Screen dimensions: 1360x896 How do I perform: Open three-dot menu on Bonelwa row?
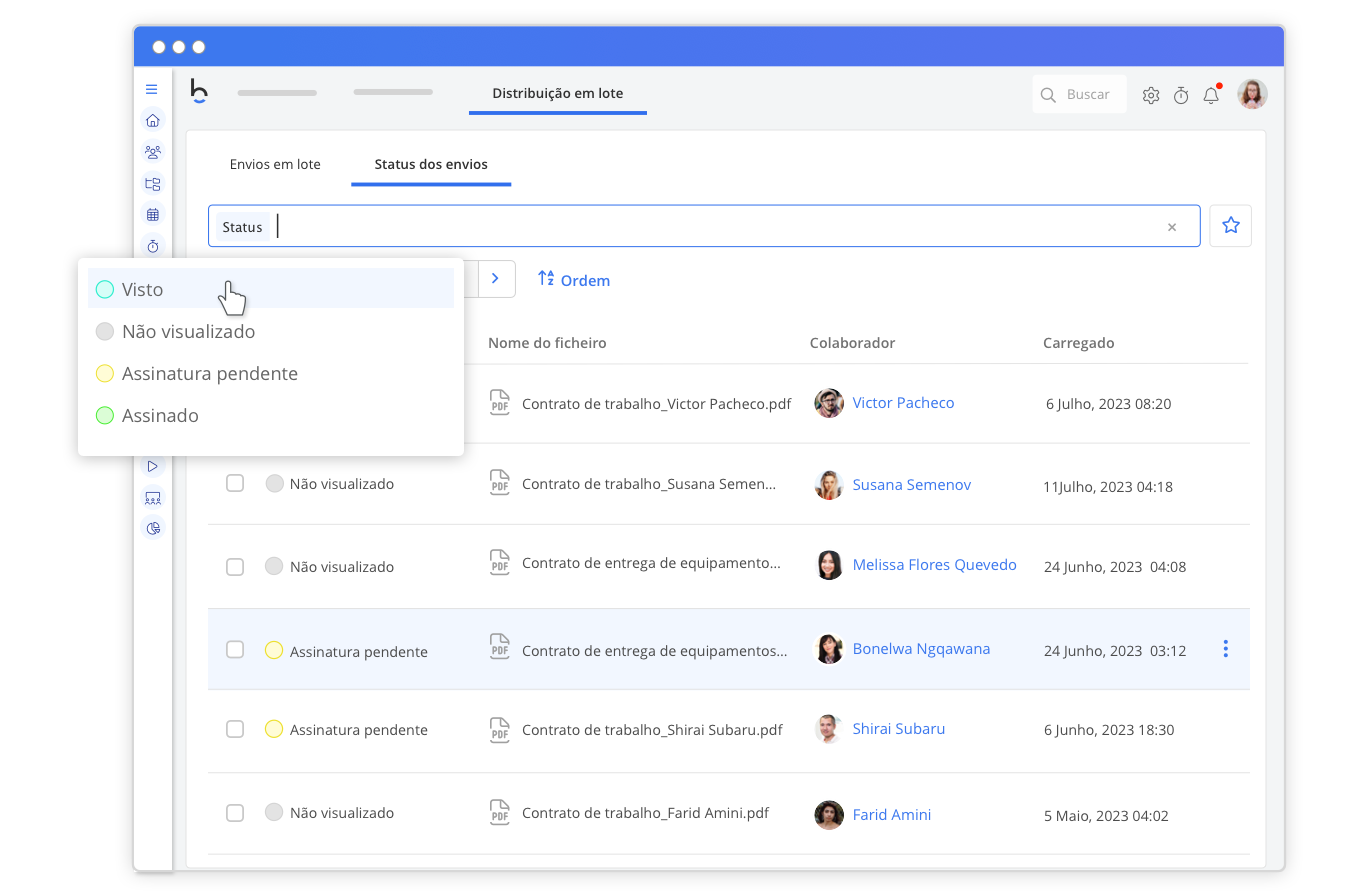pos(1225,650)
